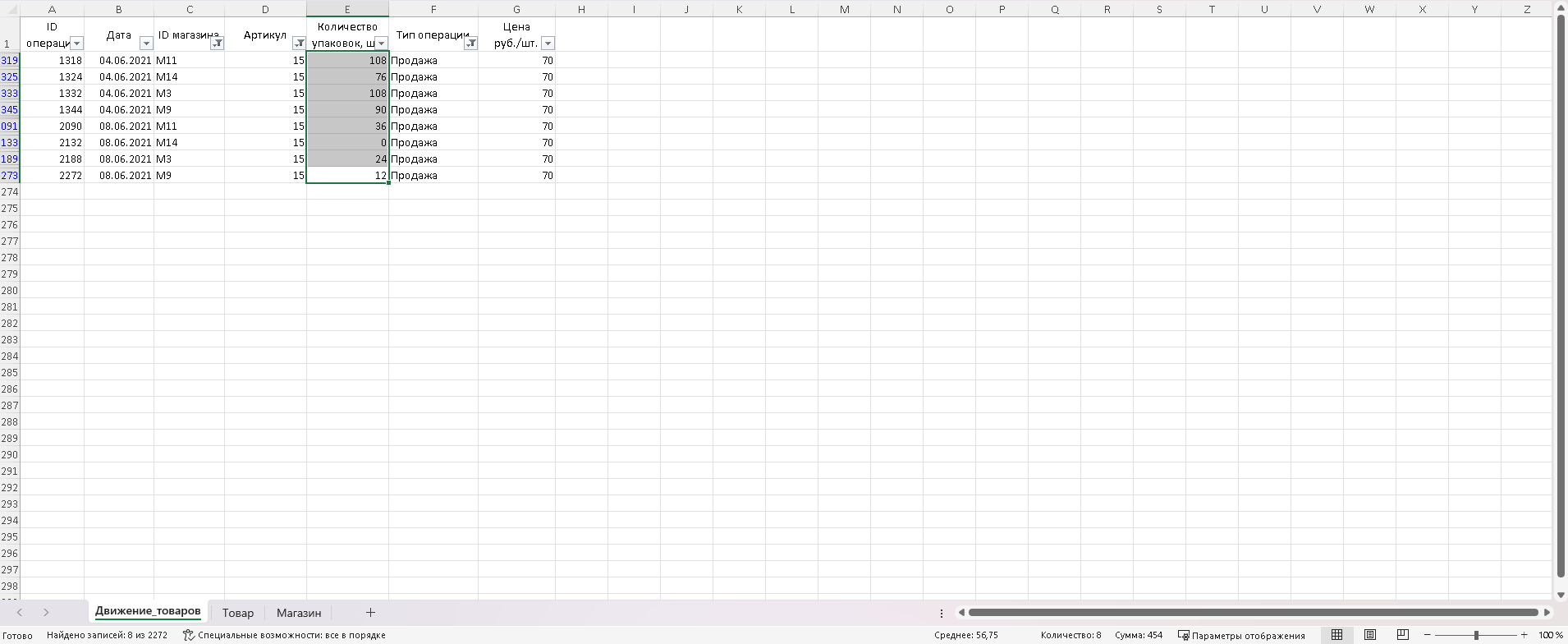1568x644 pixels.
Task: Open Параметры отображения display settings
Action: 1241,635
